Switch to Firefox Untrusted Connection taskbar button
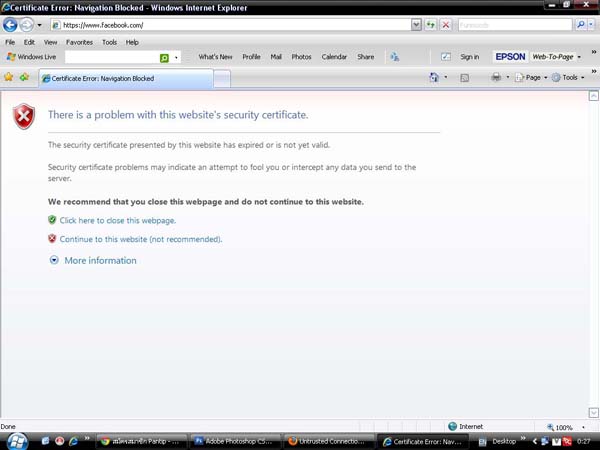Screen dimensions: 600x450 [329, 441]
